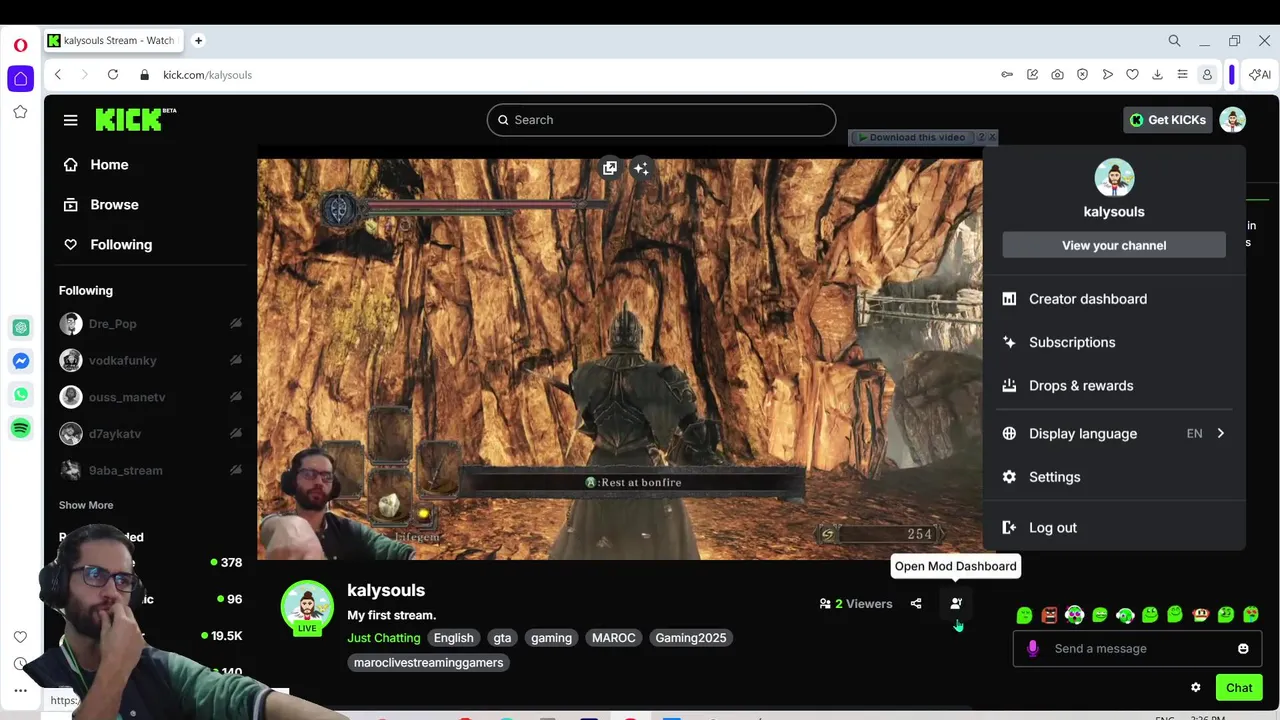Open Messenger from the Opera sidebar

(x=20, y=361)
